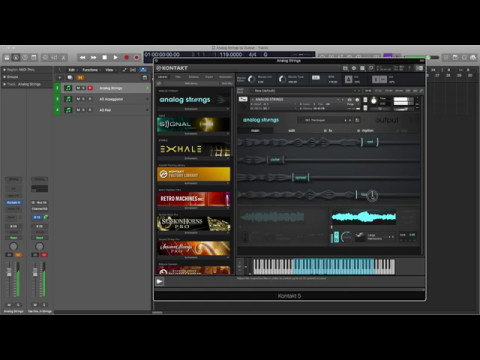Switch to Kontakt Libraries tab
480x360 pixels.
click(162, 77)
